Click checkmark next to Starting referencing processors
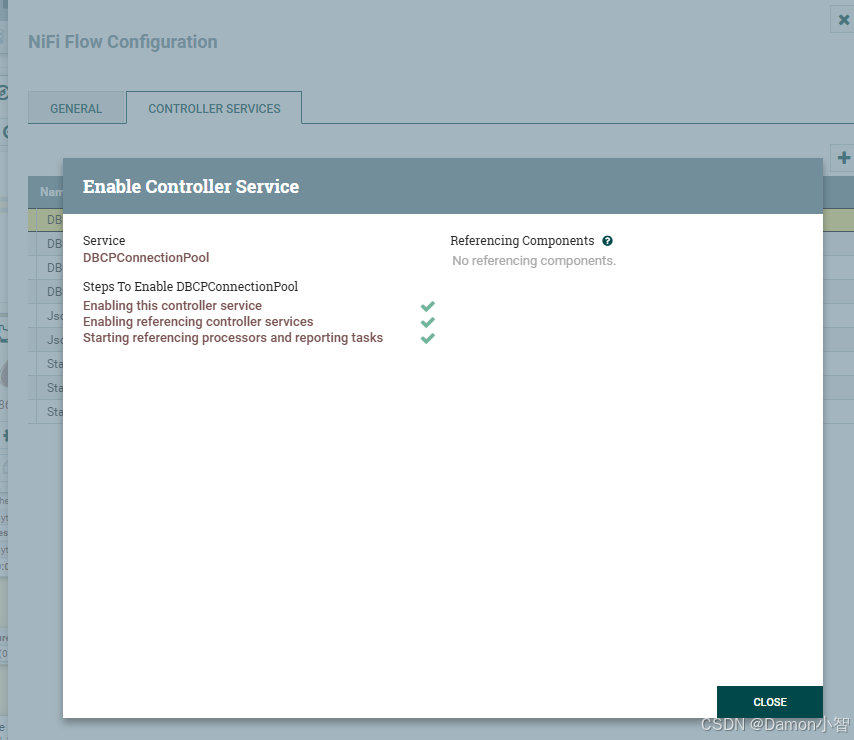The image size is (854, 740). point(428,338)
